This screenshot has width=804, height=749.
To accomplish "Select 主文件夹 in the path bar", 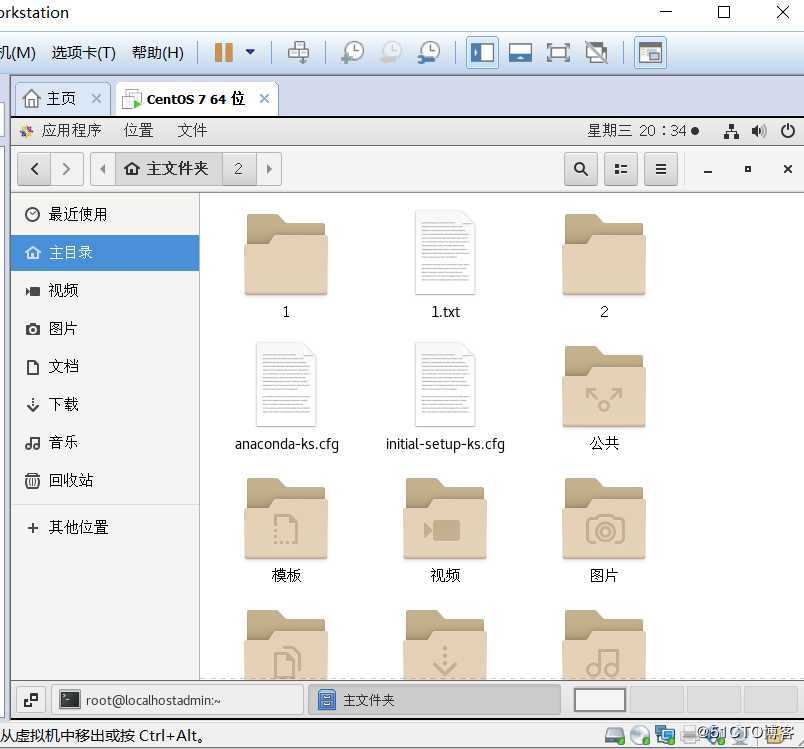I will coord(169,169).
